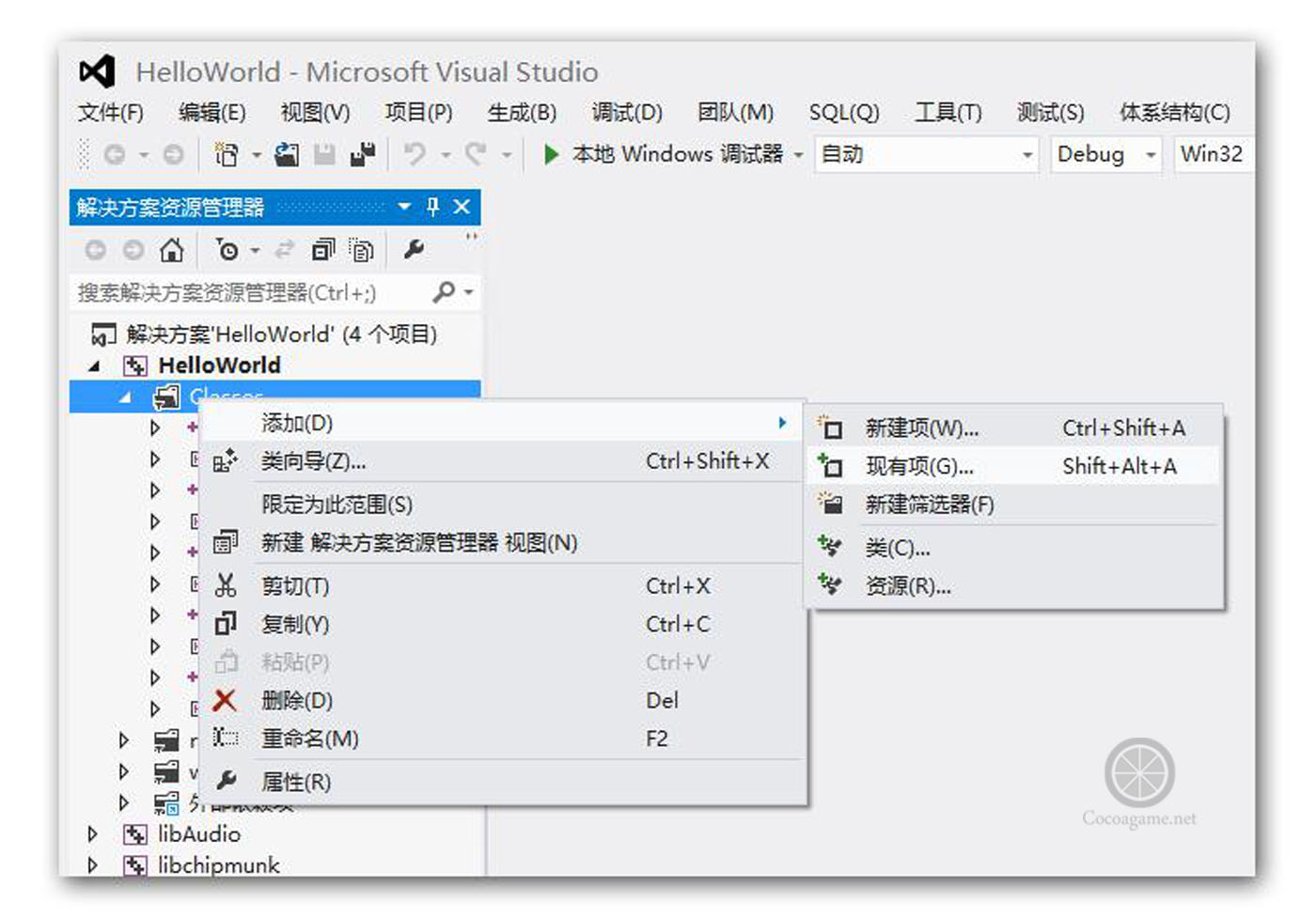Click the Navigate Backward toolbar arrow
The image size is (1316, 918).
tap(115, 154)
